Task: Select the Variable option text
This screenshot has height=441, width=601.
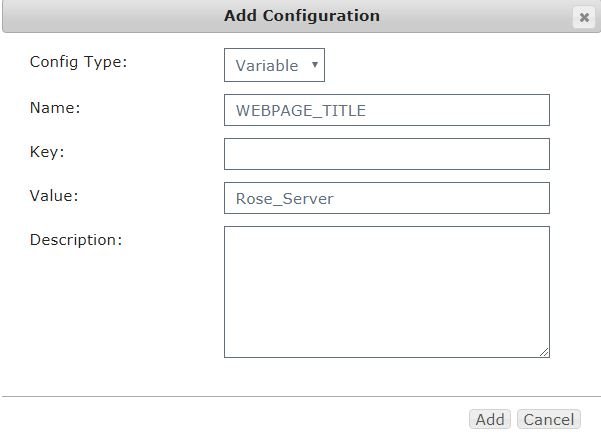Action: (267, 66)
